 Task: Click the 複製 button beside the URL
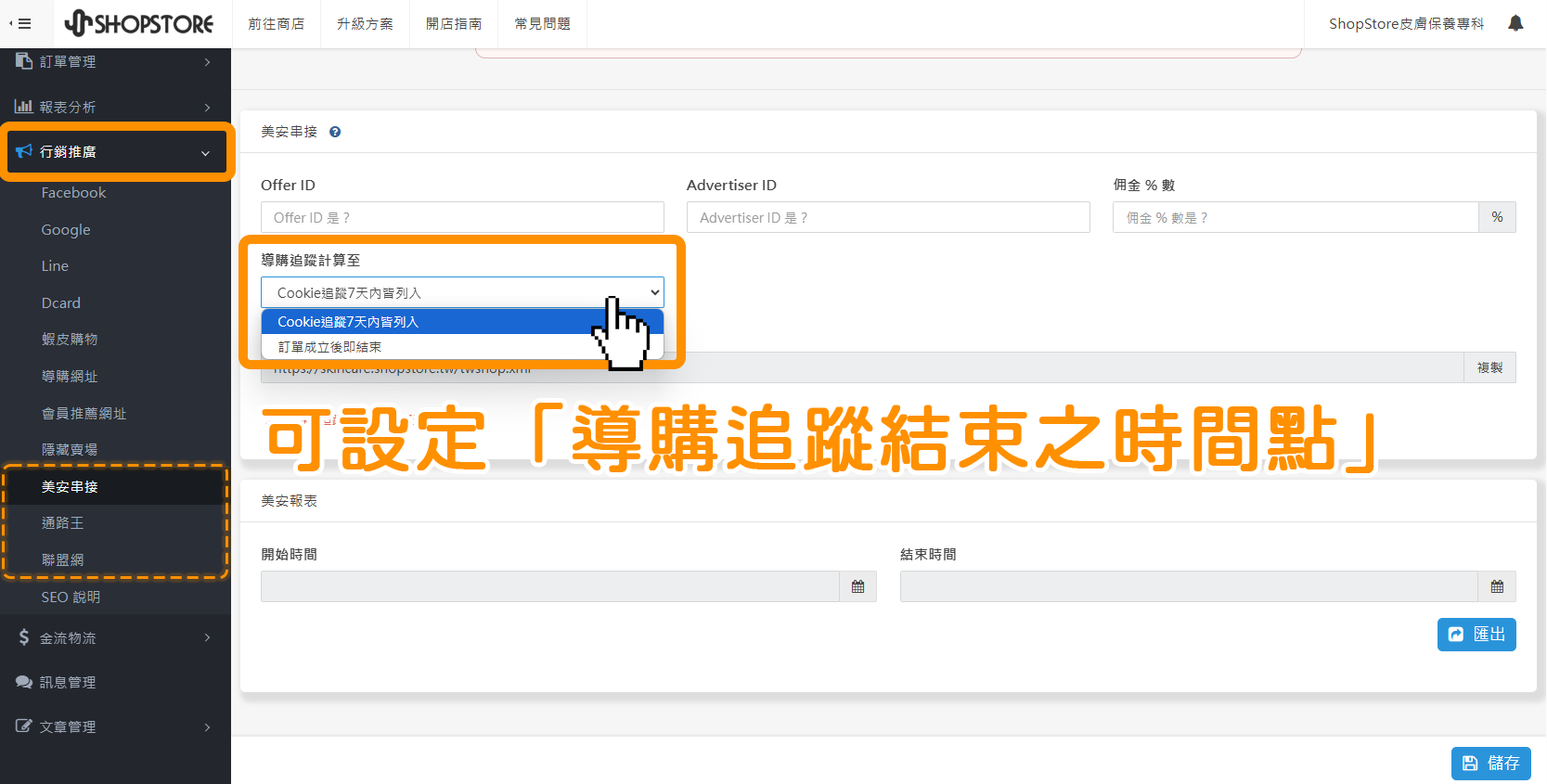coord(1489,367)
